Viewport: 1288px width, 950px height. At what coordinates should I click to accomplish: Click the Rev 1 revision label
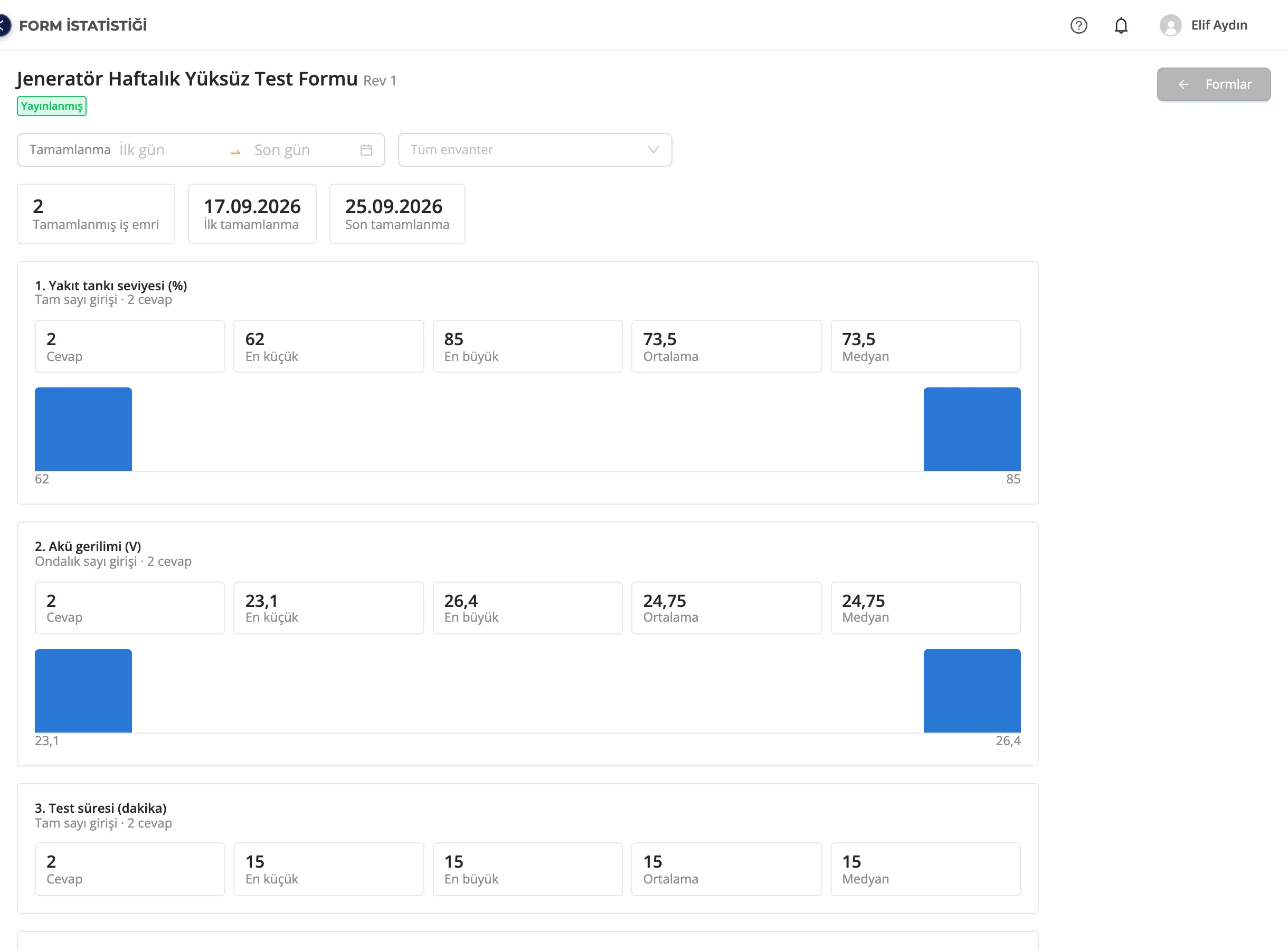pos(380,81)
